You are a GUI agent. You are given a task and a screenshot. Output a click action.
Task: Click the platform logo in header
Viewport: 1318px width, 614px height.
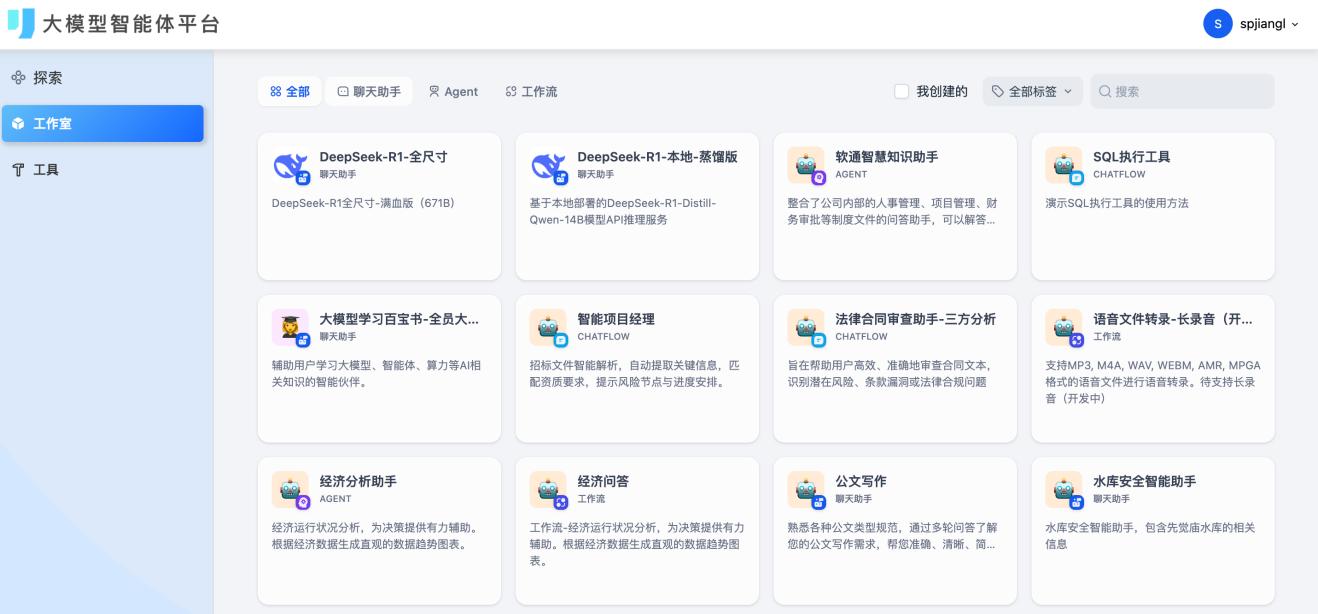point(20,23)
